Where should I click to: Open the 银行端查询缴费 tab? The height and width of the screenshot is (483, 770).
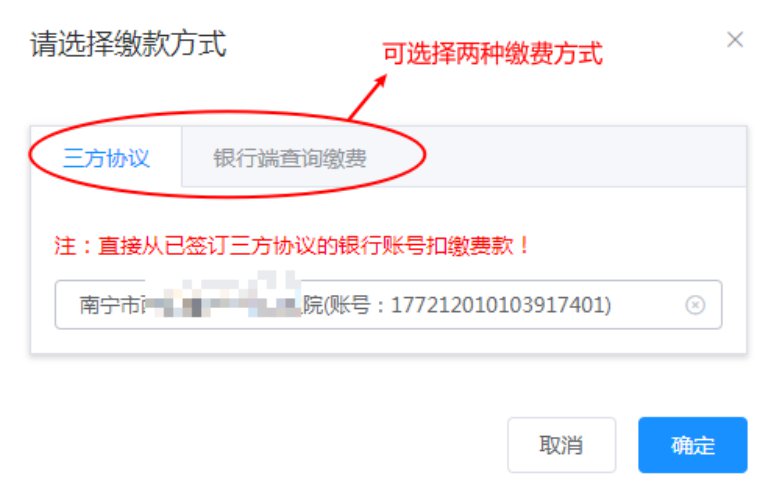pos(290,158)
